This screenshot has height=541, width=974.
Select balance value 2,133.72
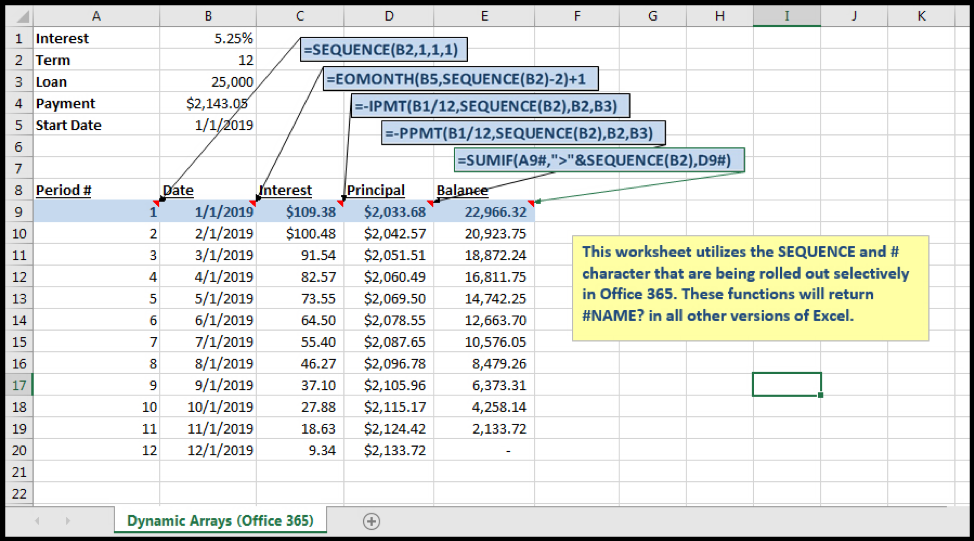tap(484, 428)
